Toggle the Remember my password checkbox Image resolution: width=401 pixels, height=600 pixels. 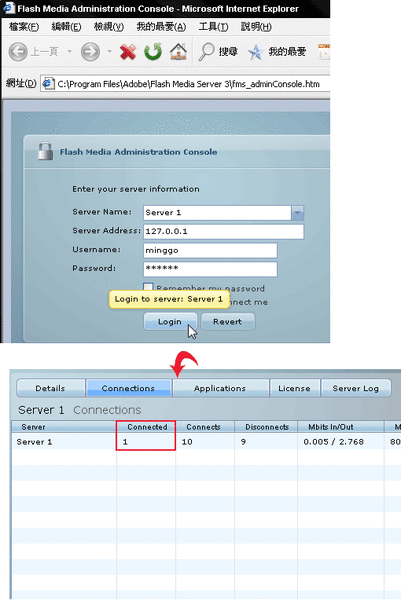tap(148, 287)
